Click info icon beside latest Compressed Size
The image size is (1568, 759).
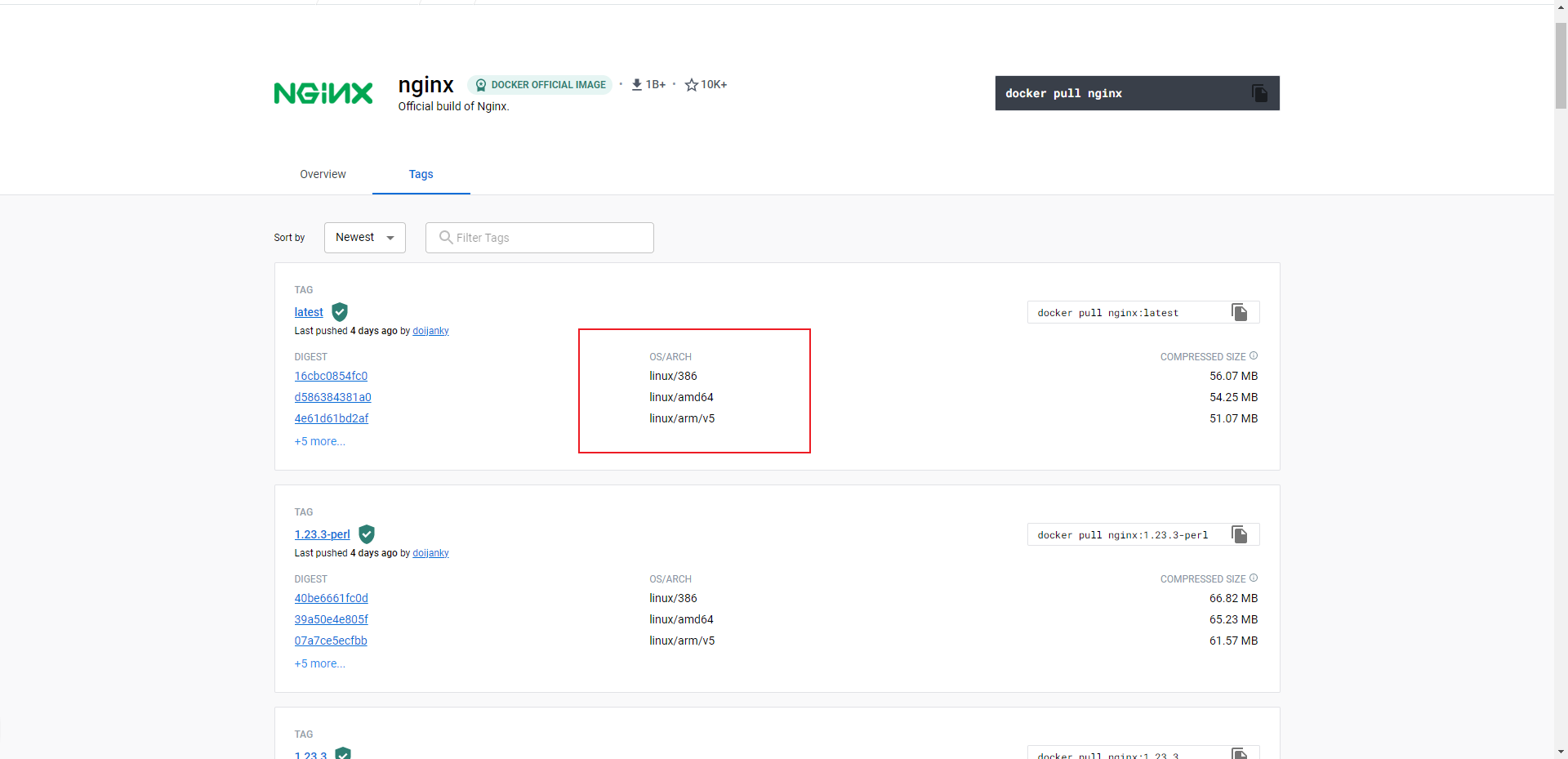tap(1254, 356)
